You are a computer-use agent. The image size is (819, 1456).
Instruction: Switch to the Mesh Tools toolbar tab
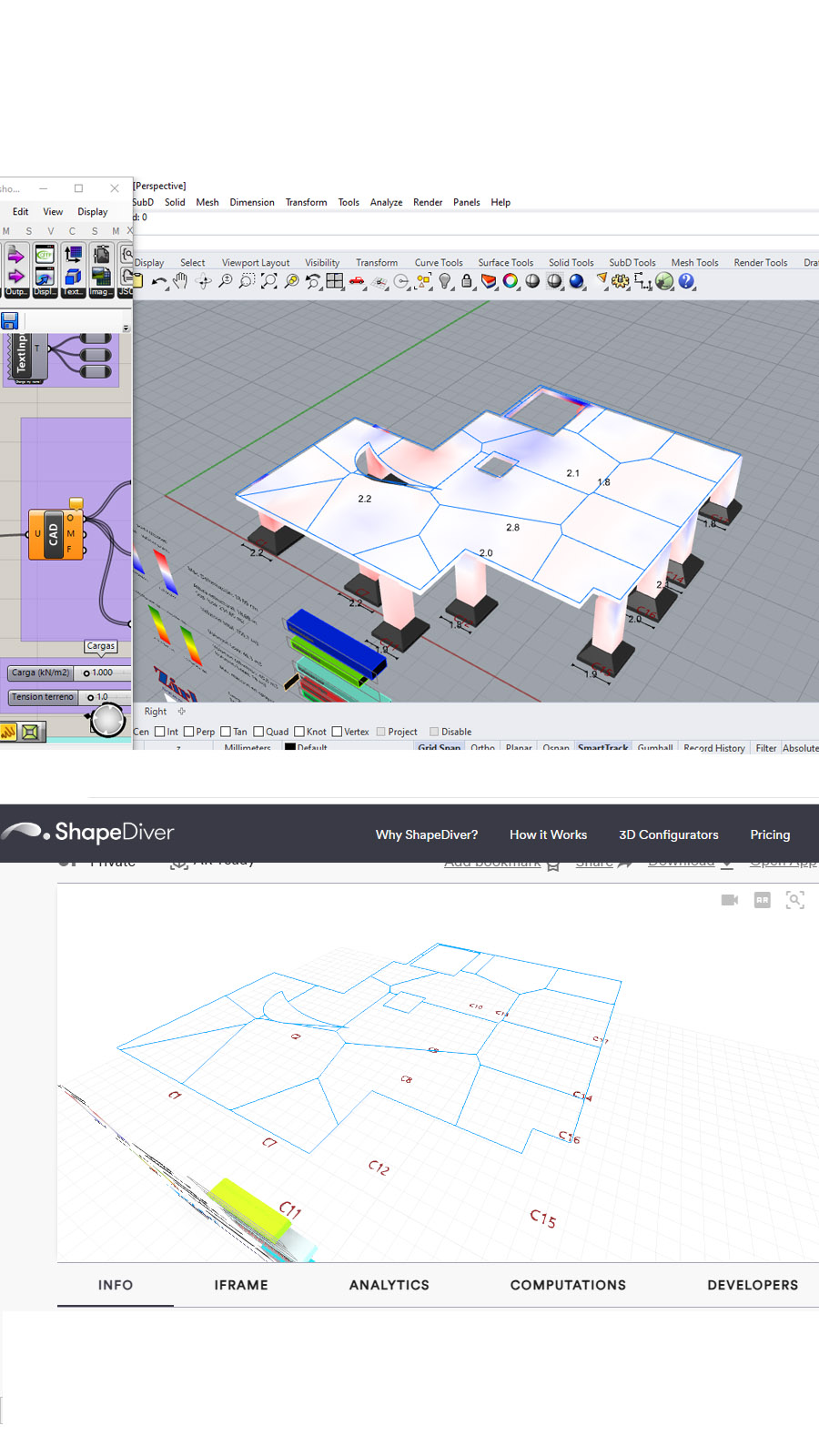695,262
